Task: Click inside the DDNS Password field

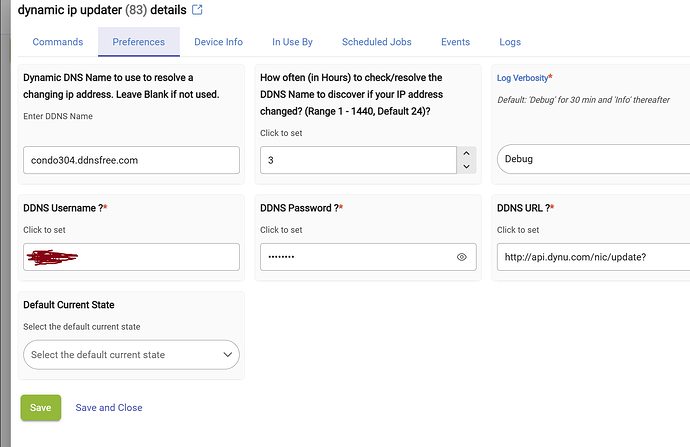Action: point(355,257)
